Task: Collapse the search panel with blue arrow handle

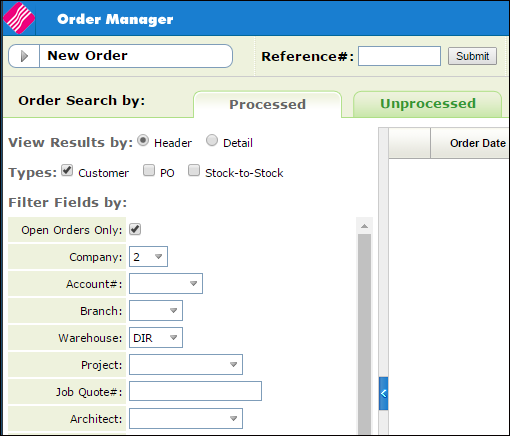Action: pyautogui.click(x=383, y=393)
